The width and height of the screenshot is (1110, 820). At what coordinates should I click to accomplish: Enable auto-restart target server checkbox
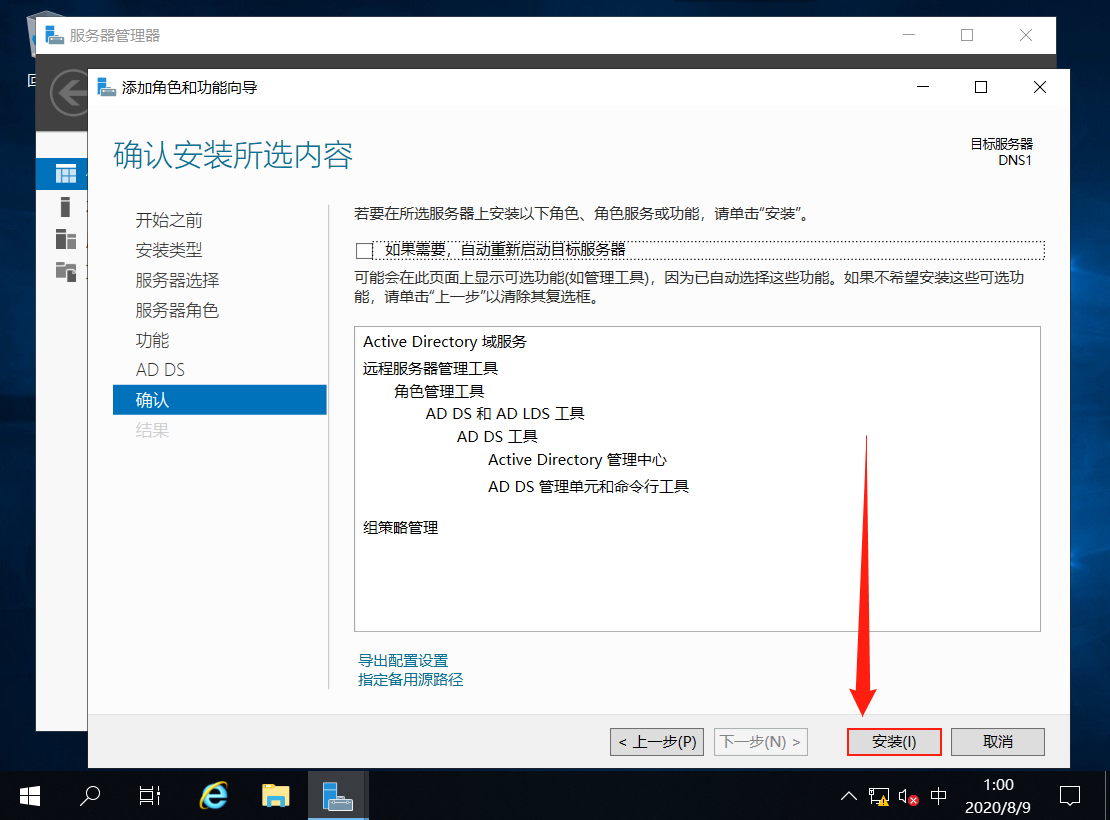365,250
